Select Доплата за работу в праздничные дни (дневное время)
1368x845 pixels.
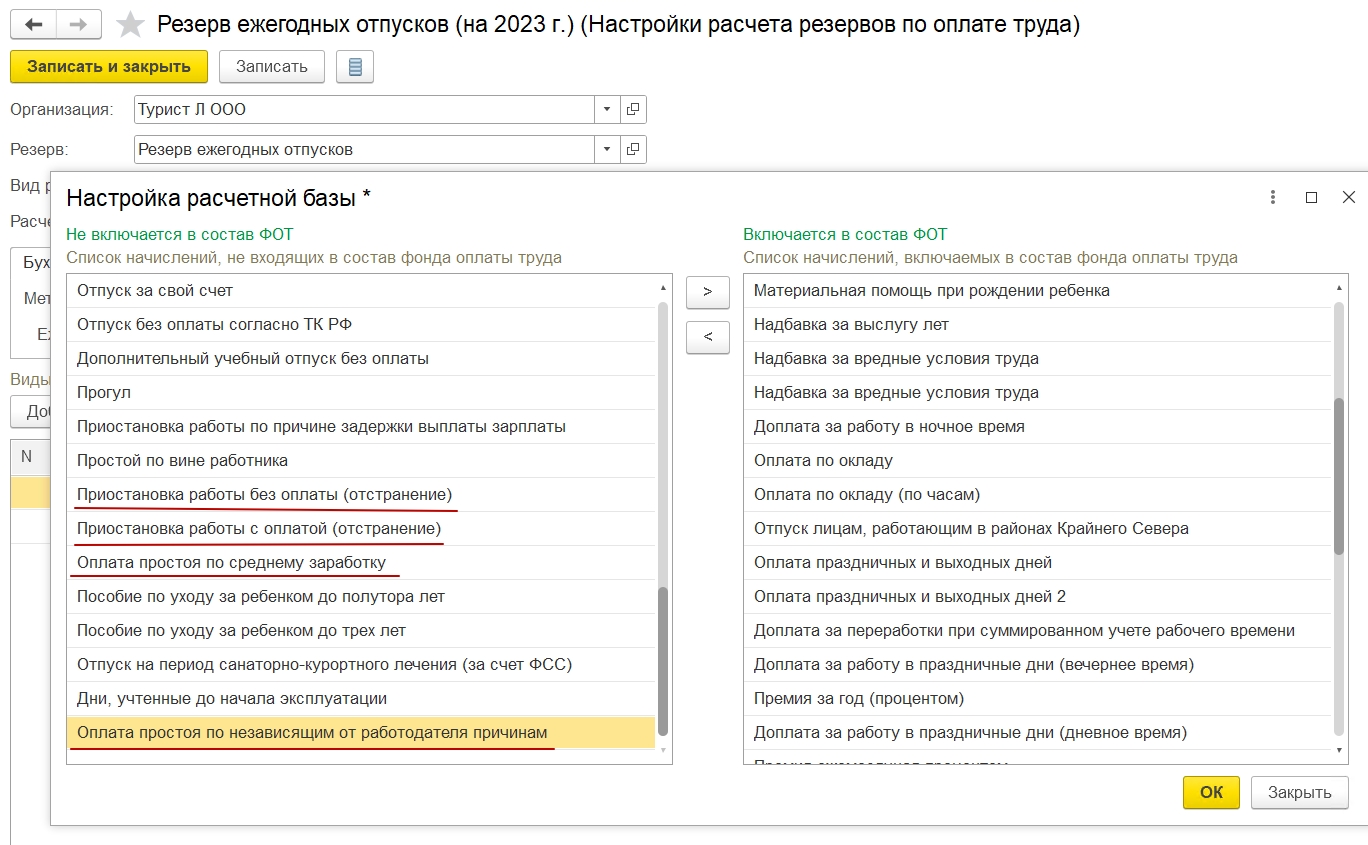1038,733
